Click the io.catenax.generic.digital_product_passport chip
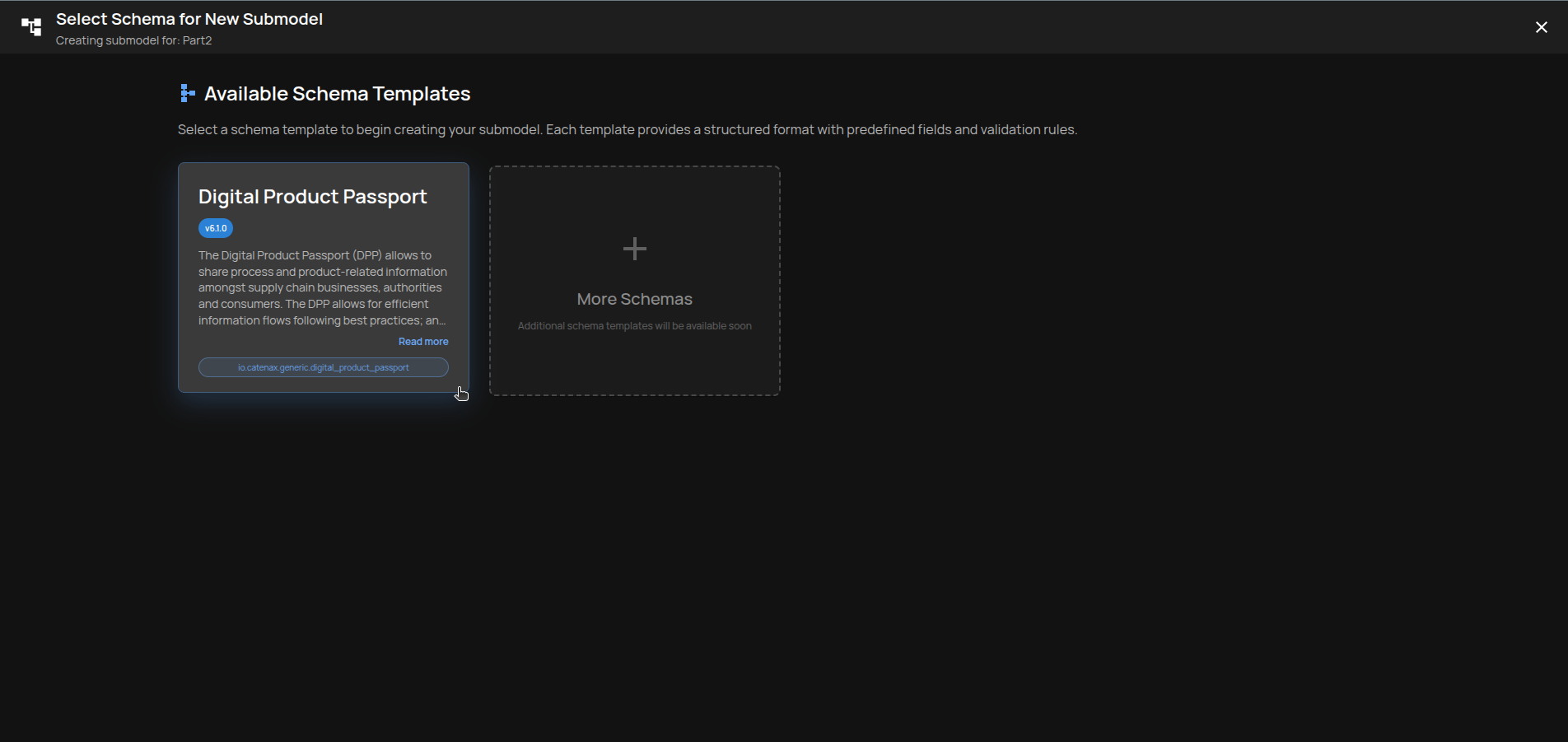Viewport: 1568px width, 742px height. tap(323, 367)
